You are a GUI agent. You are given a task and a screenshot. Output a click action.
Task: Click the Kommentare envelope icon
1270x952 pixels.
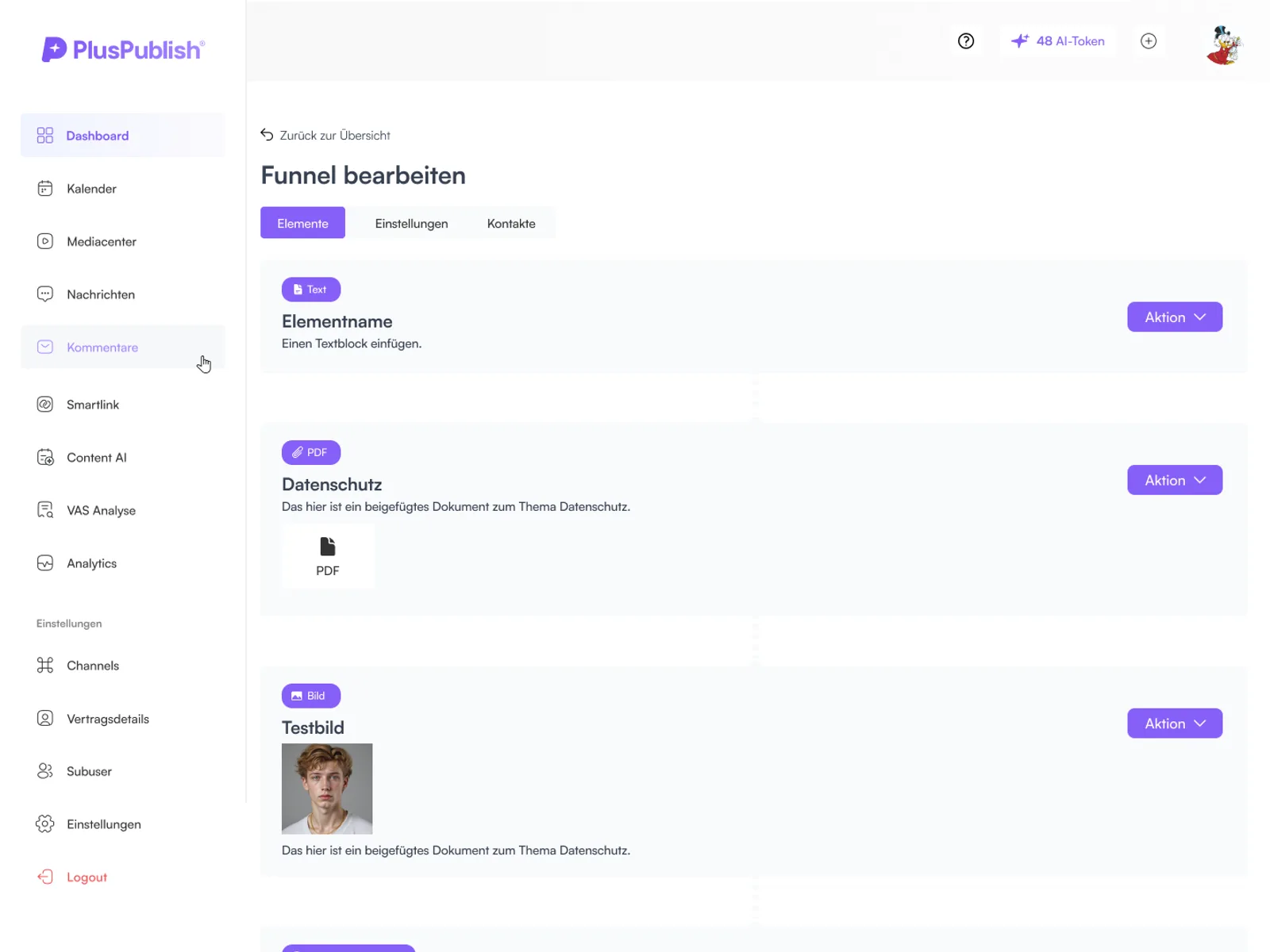(x=45, y=347)
